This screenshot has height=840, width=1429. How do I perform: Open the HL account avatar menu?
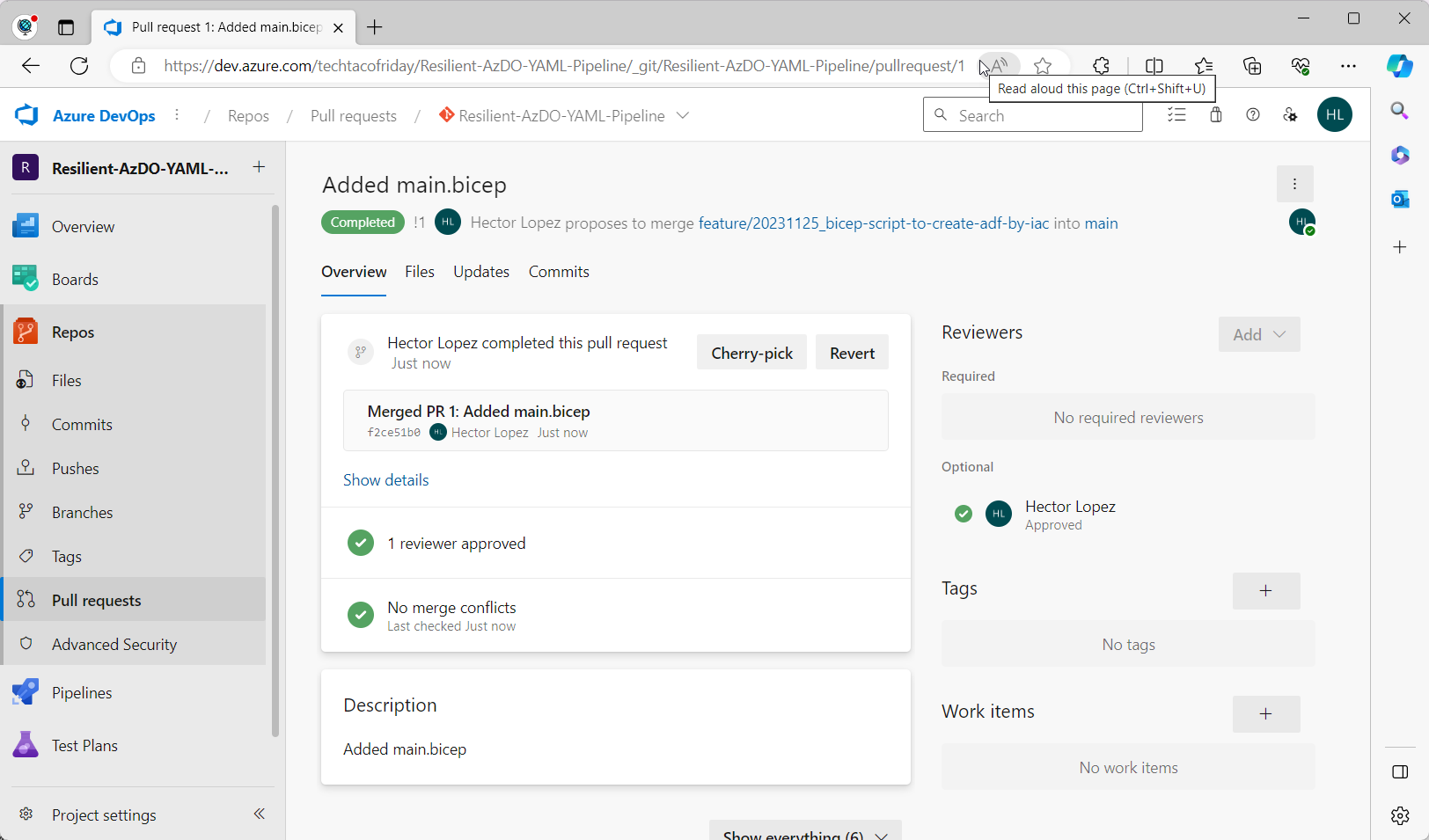(1334, 114)
